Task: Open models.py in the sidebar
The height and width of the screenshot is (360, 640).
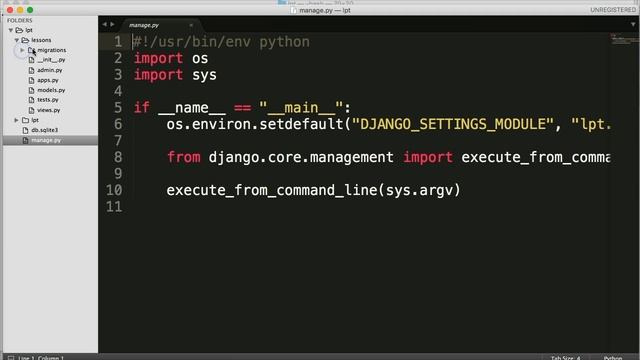Action: [51, 90]
